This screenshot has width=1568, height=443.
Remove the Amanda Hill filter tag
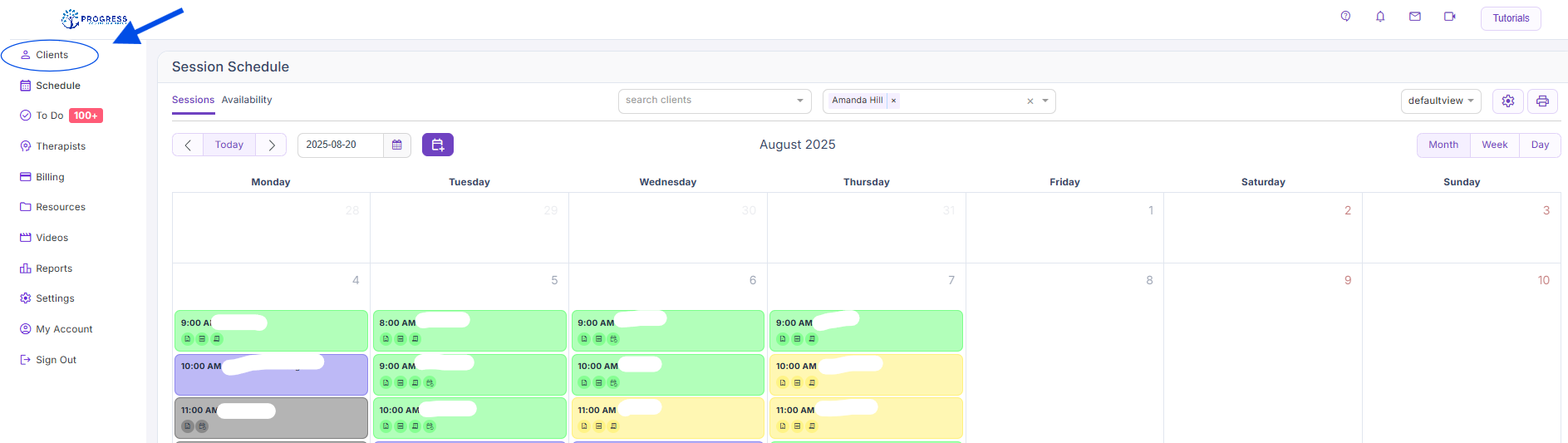pyautogui.click(x=894, y=101)
